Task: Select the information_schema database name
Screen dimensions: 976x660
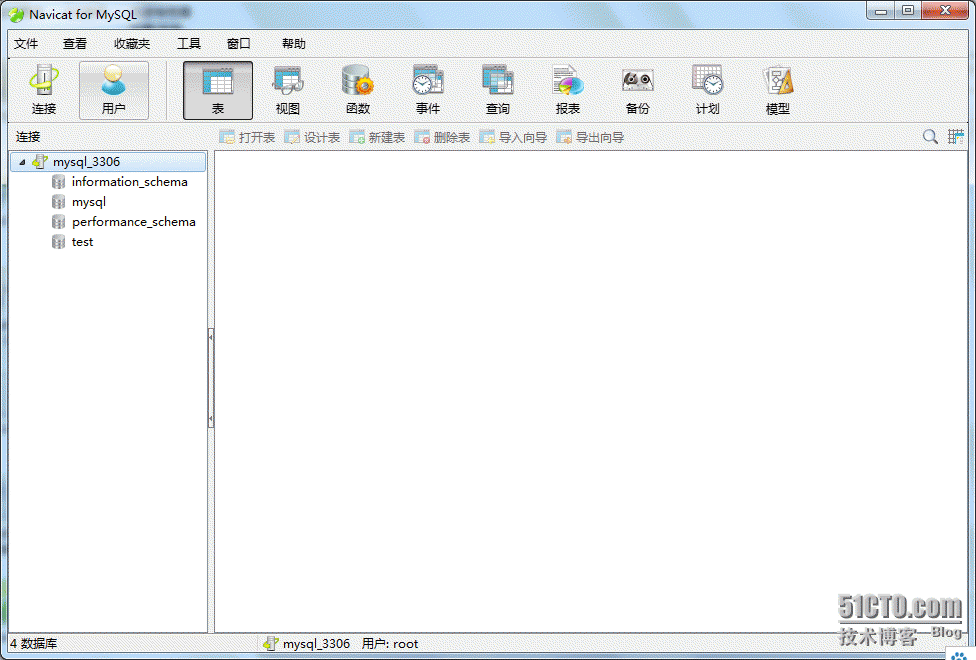Action: point(129,182)
